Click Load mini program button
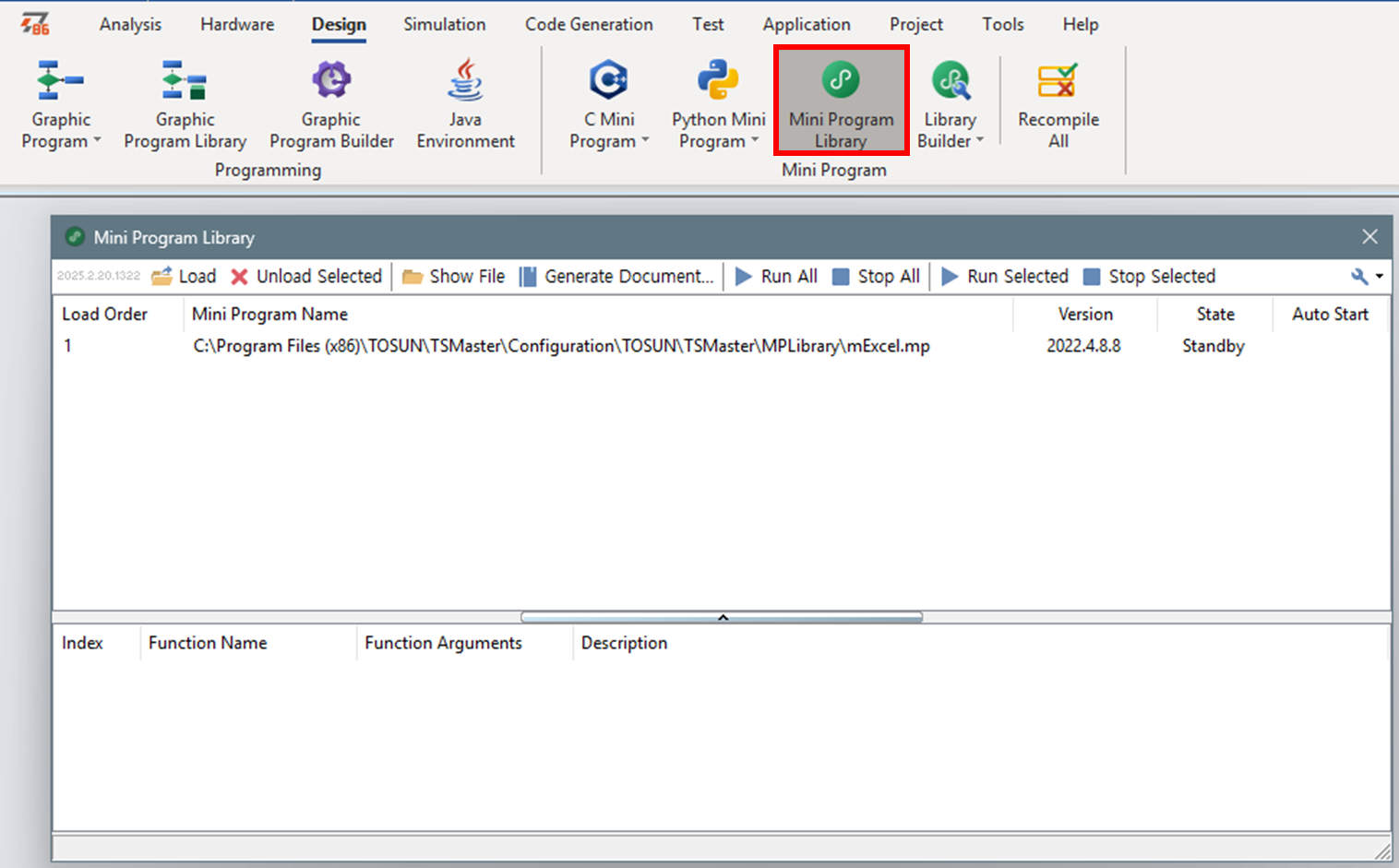This screenshot has height=868, width=1399. click(184, 276)
